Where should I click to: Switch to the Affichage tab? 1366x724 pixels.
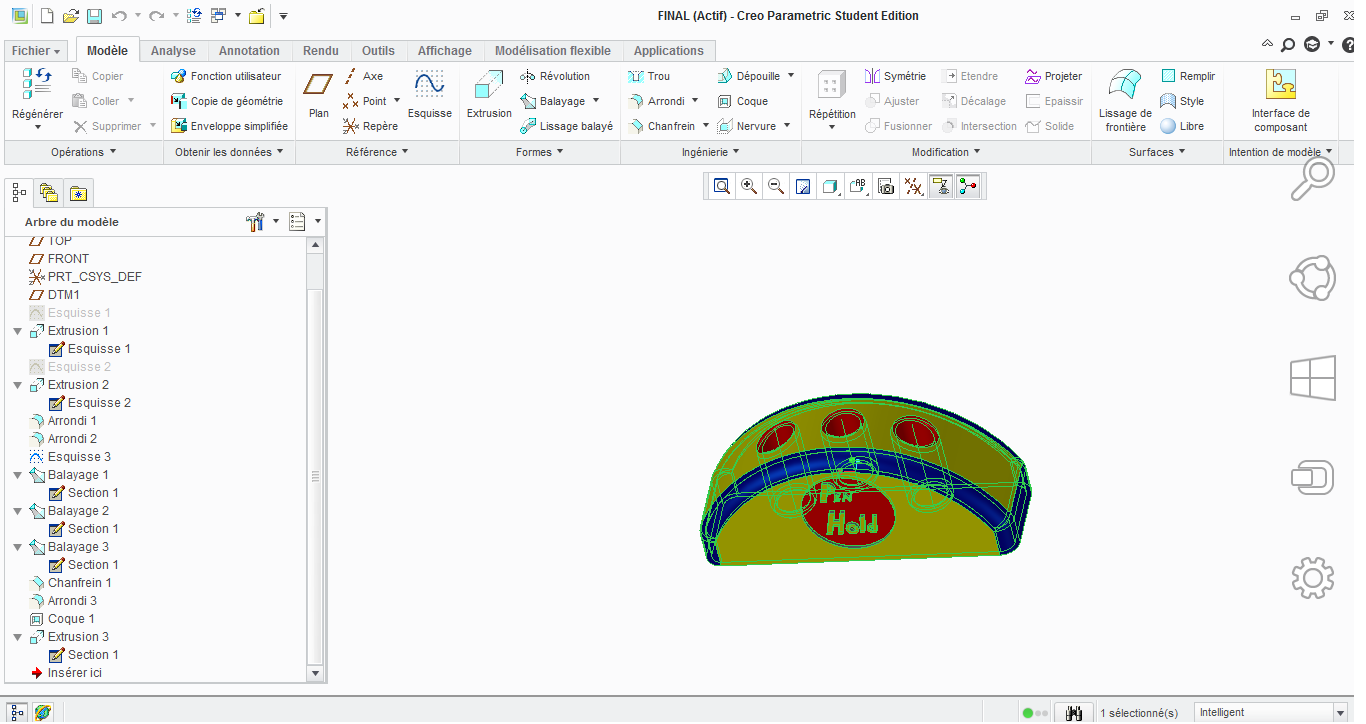point(445,51)
